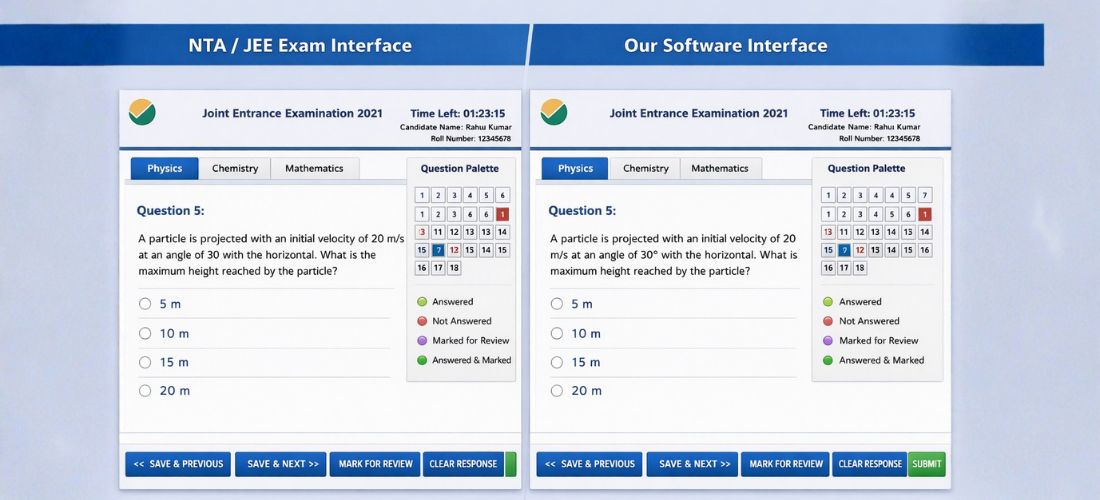Select the 15 m option in NTA interface

click(x=145, y=362)
